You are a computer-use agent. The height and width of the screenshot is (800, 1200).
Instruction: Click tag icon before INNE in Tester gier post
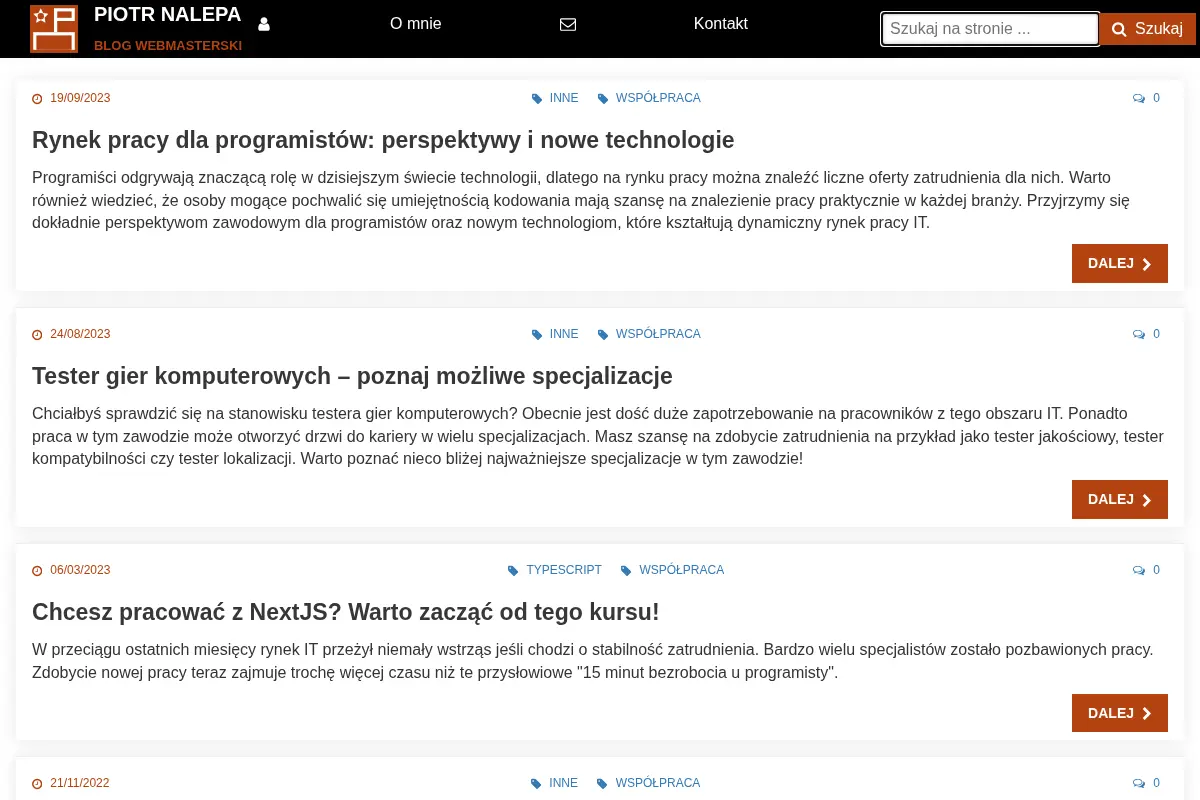537,334
